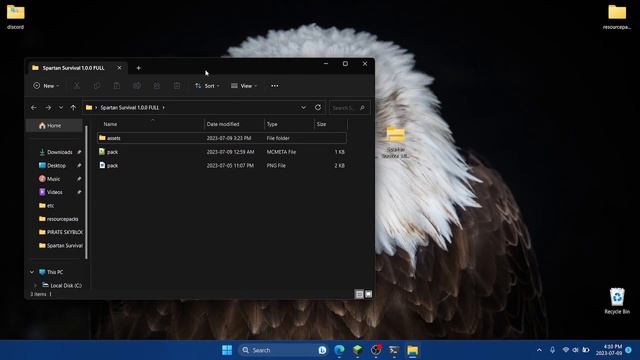Select the resourcepacks folder icon on desktop
Viewport: 640px width, 360px height.
pos(617,17)
